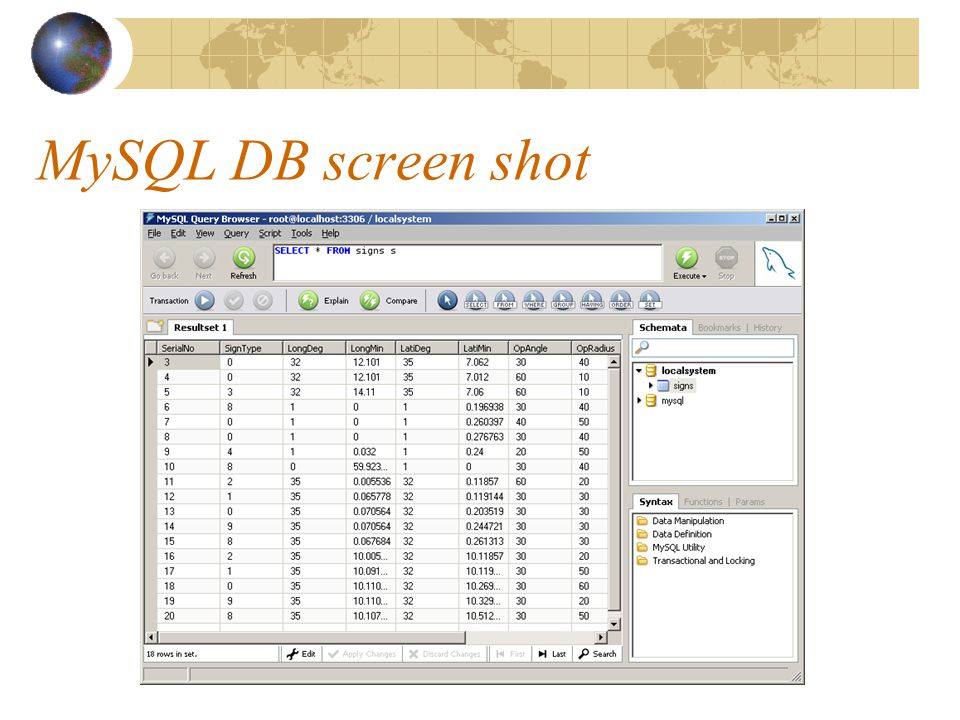Click the MySQL dolphin logo
Viewport: 960px width, 720px height.
pyautogui.click(x=778, y=263)
